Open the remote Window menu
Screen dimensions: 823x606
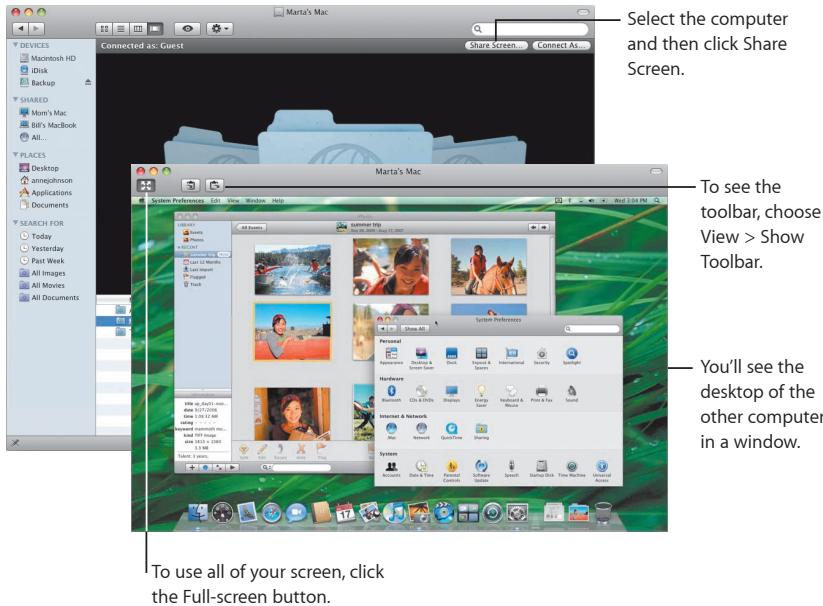click(256, 200)
